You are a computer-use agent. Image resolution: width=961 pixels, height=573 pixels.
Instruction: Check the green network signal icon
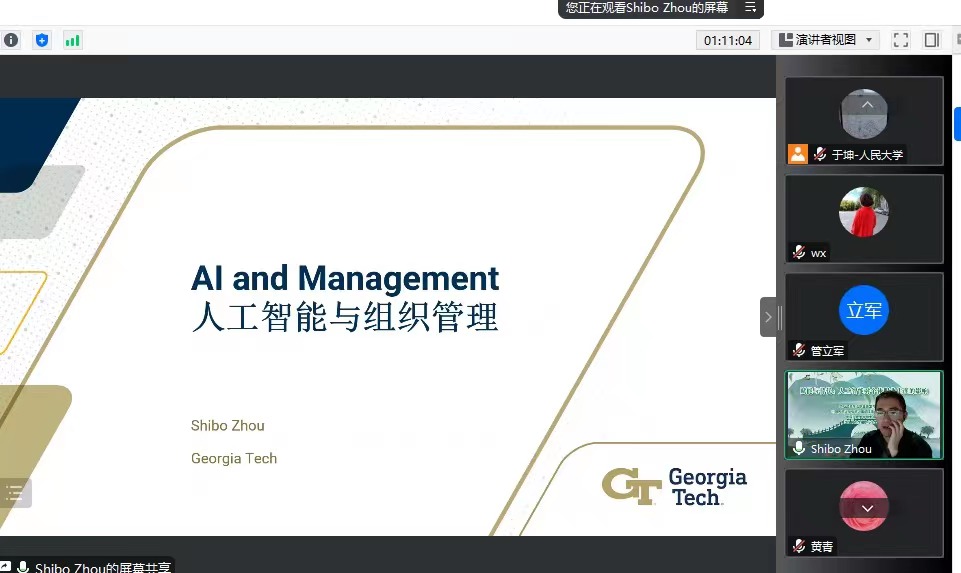point(72,40)
